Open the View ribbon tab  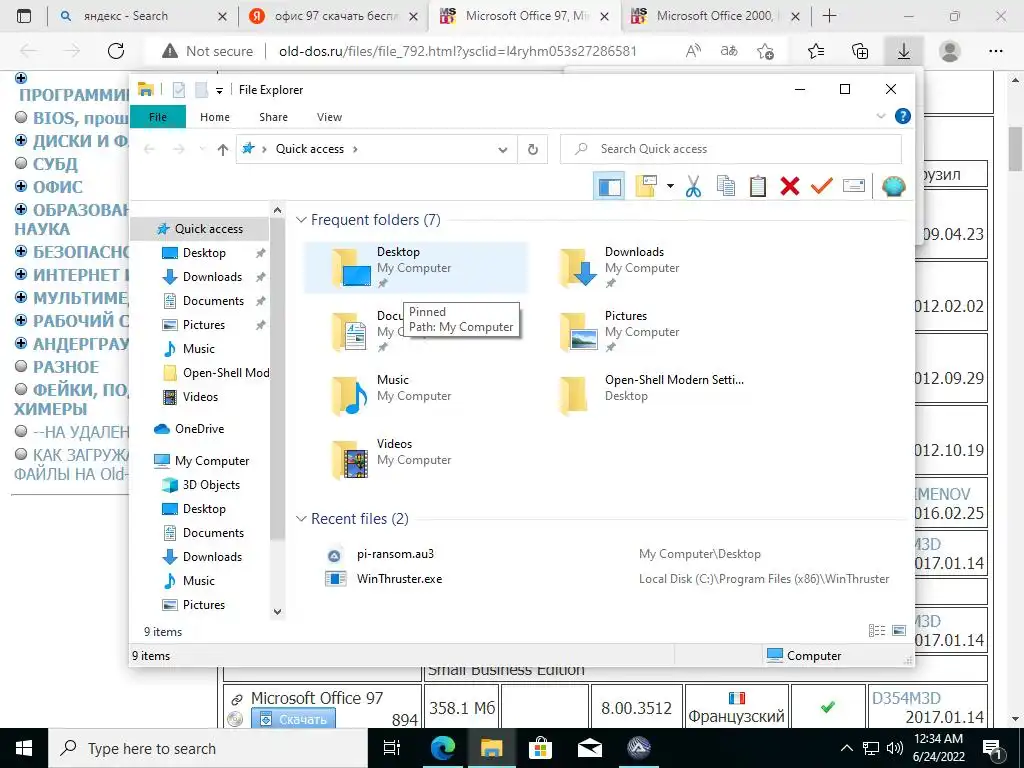point(329,117)
